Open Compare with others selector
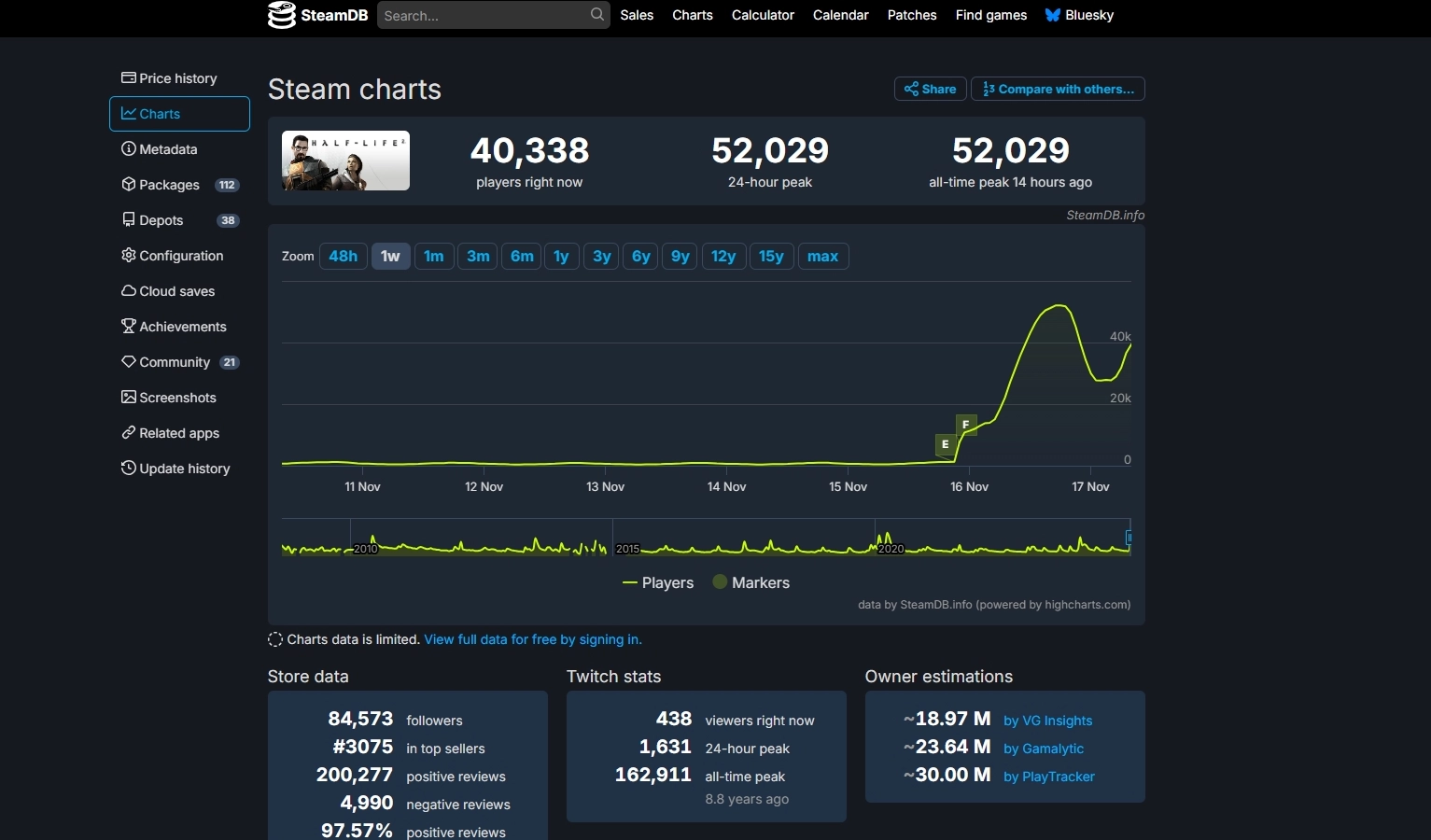The image size is (1431, 840). coord(1058,89)
